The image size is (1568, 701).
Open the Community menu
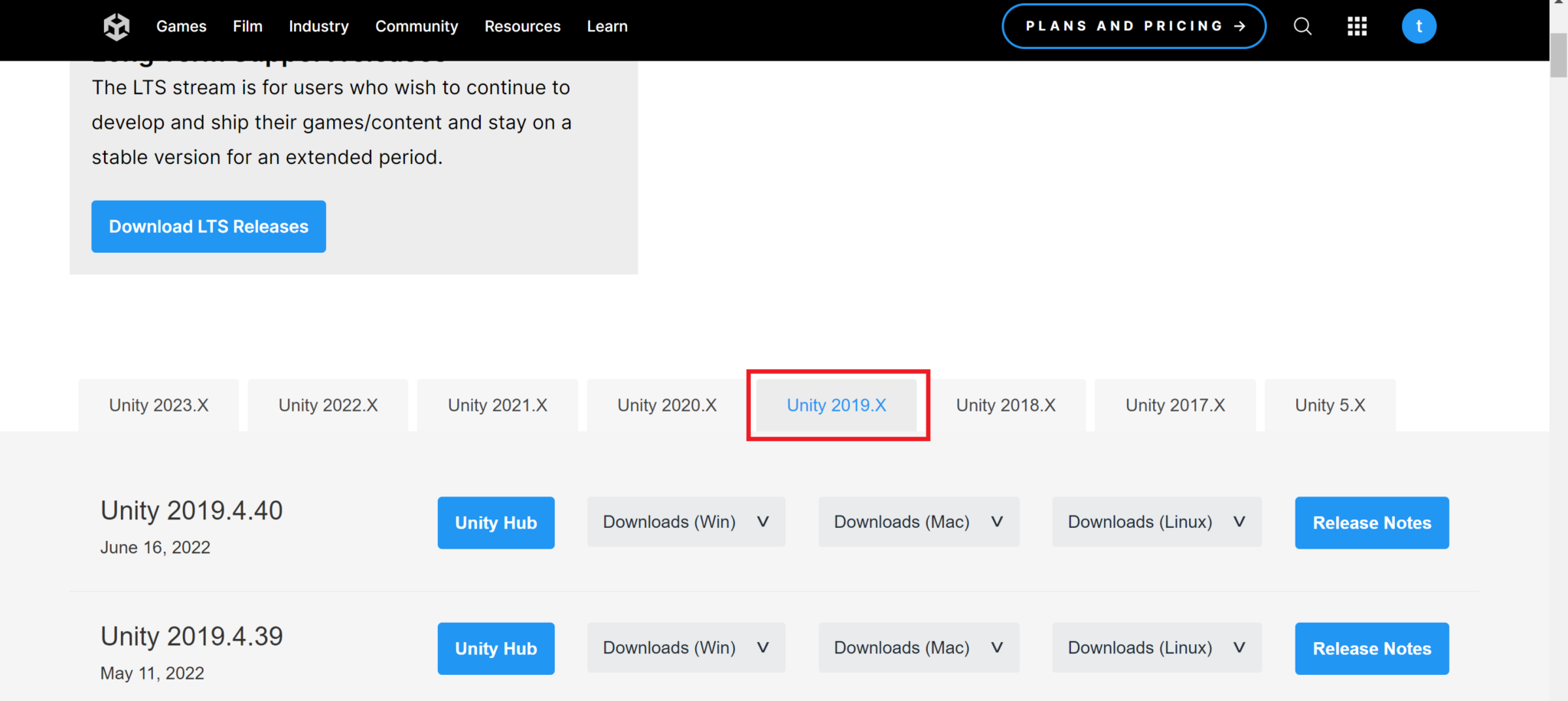click(x=416, y=27)
